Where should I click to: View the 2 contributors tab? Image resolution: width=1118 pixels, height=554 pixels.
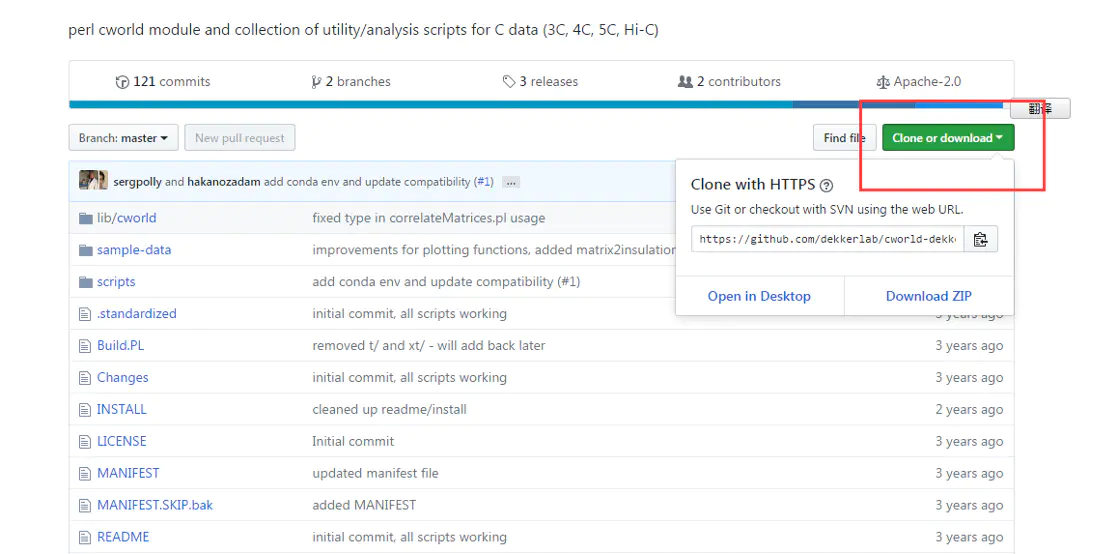729,82
